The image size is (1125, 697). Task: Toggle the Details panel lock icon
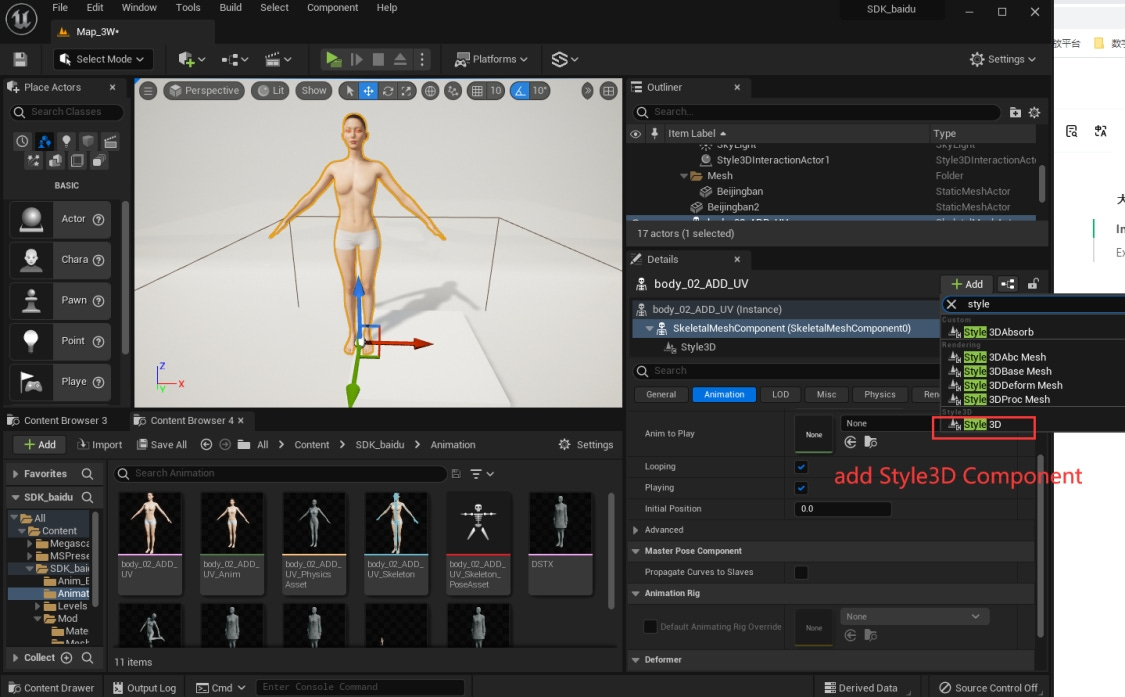1032,284
